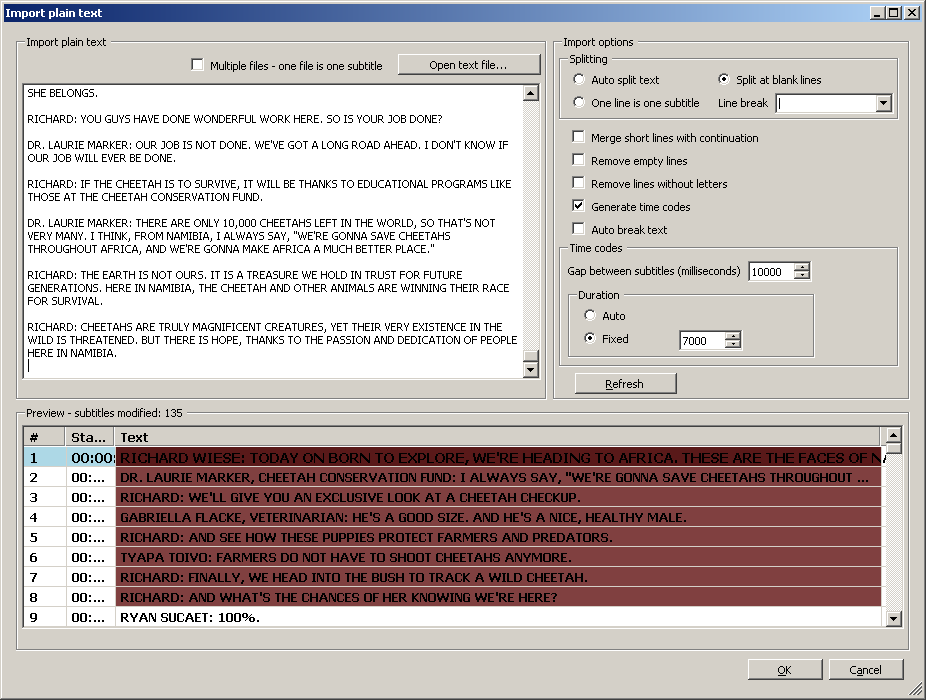Viewport: 926px width, 700px height.
Task: Click the preview list's down scroll arrow
Action: point(893,618)
